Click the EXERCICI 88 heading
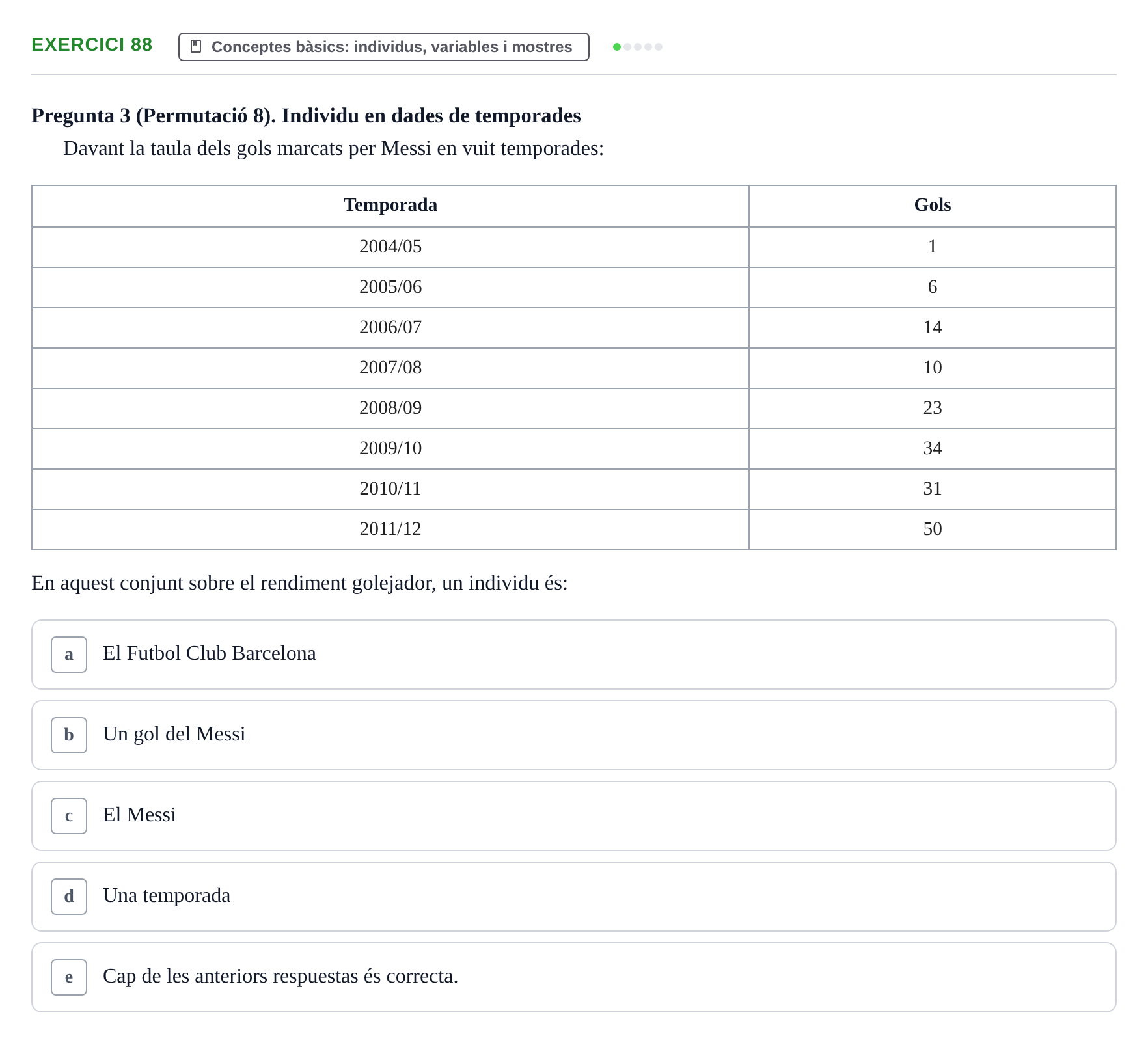Screen dimensions: 1148x1045 tap(92, 45)
